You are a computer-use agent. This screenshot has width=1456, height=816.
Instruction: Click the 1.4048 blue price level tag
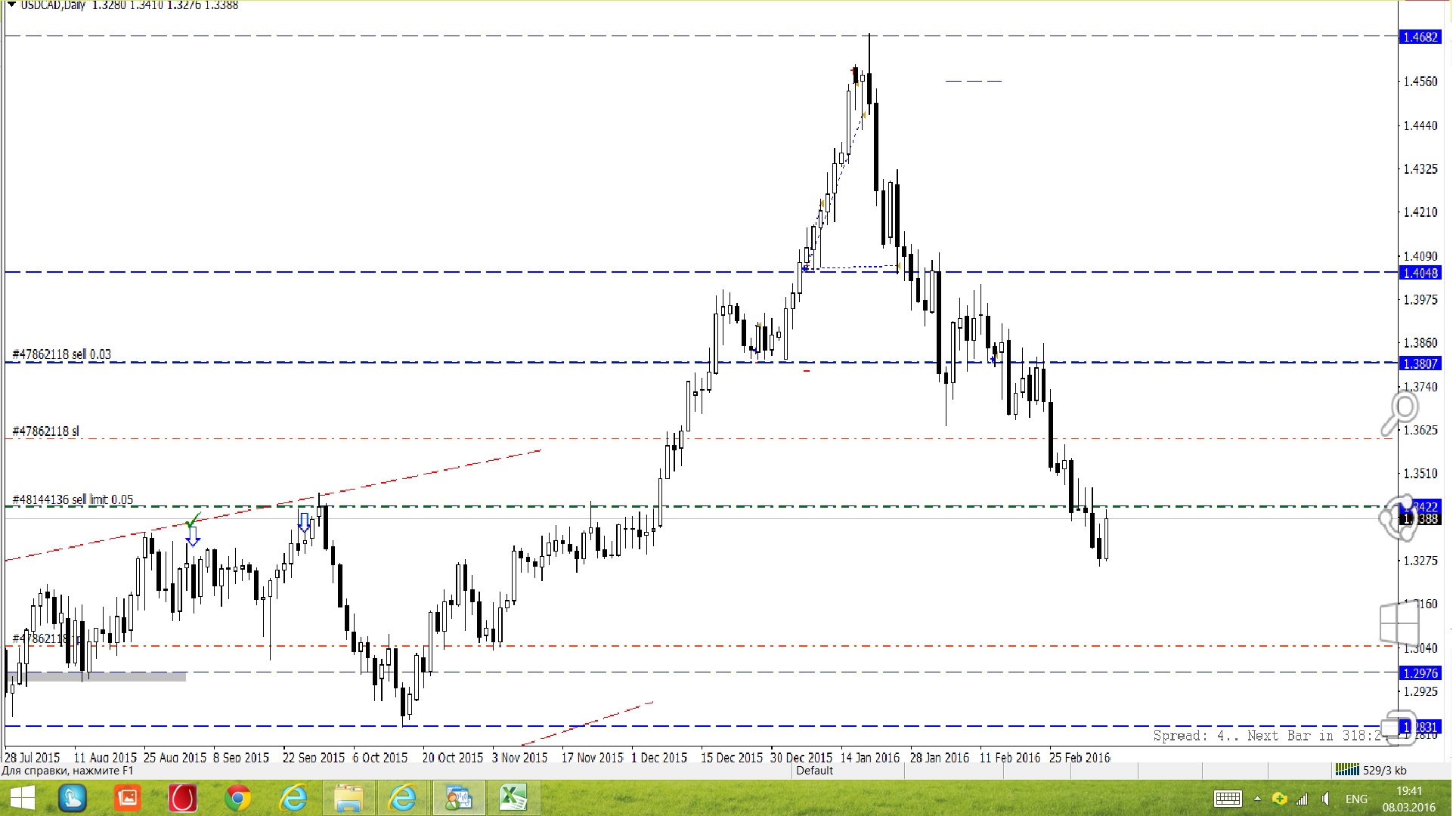1420,274
